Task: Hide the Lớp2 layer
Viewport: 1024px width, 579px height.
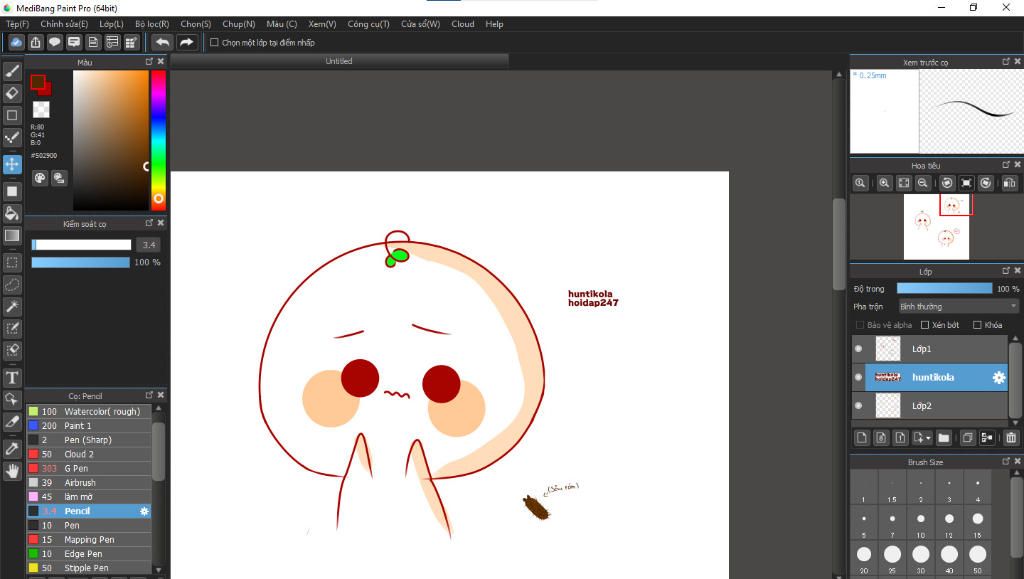Action: (858, 405)
